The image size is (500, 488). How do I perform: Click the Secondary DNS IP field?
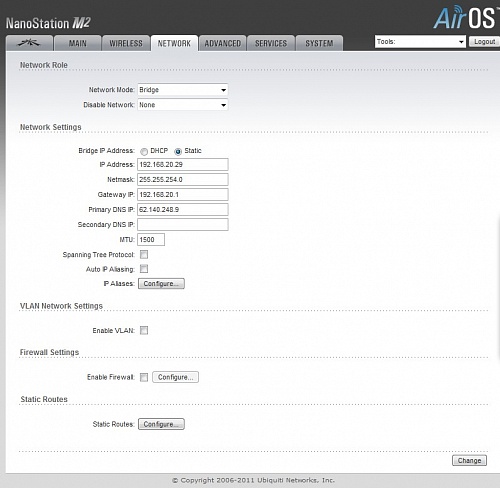click(183, 224)
